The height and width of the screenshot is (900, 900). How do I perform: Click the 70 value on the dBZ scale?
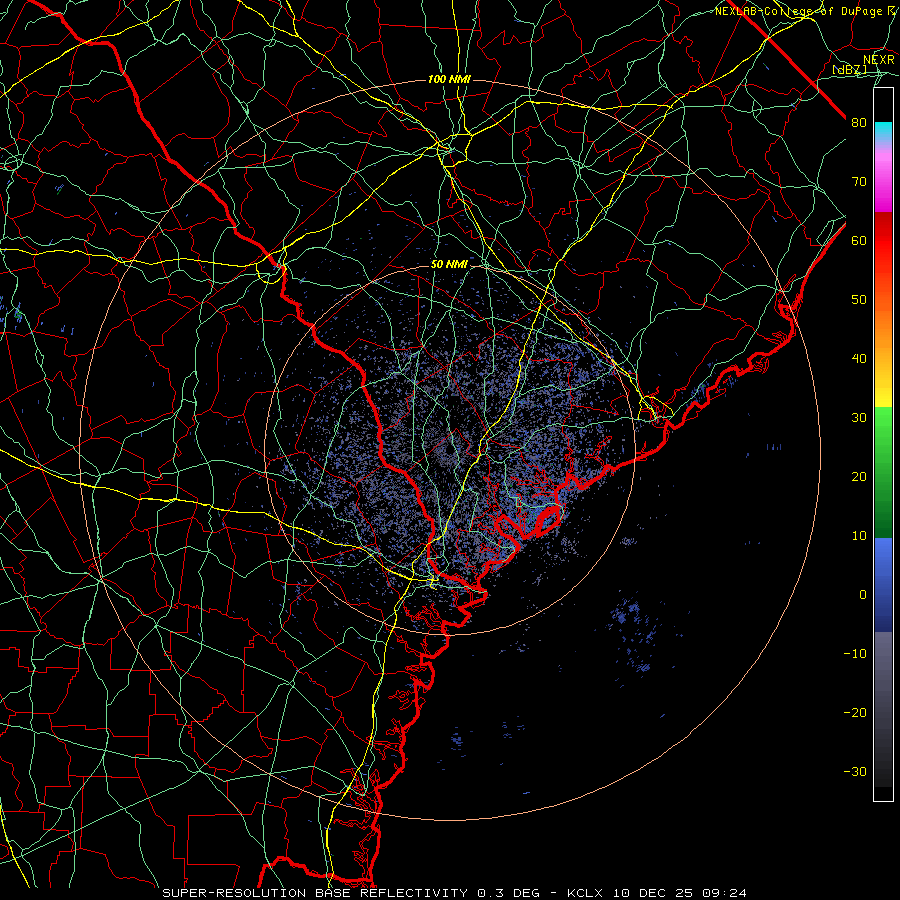click(x=859, y=182)
